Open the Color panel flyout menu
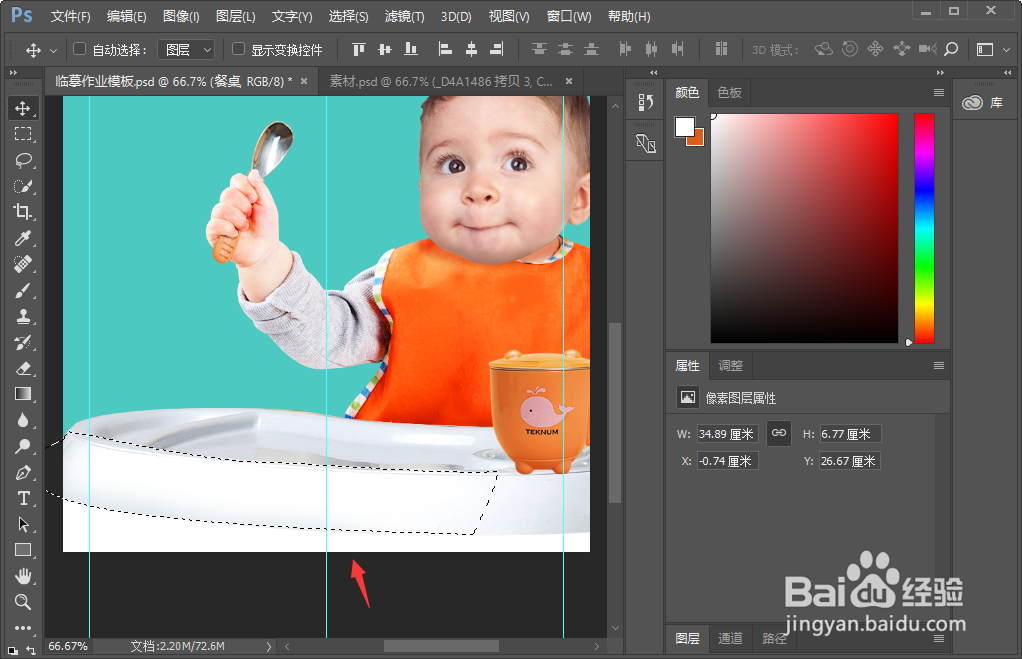Image resolution: width=1022 pixels, height=659 pixels. pyautogui.click(x=939, y=93)
